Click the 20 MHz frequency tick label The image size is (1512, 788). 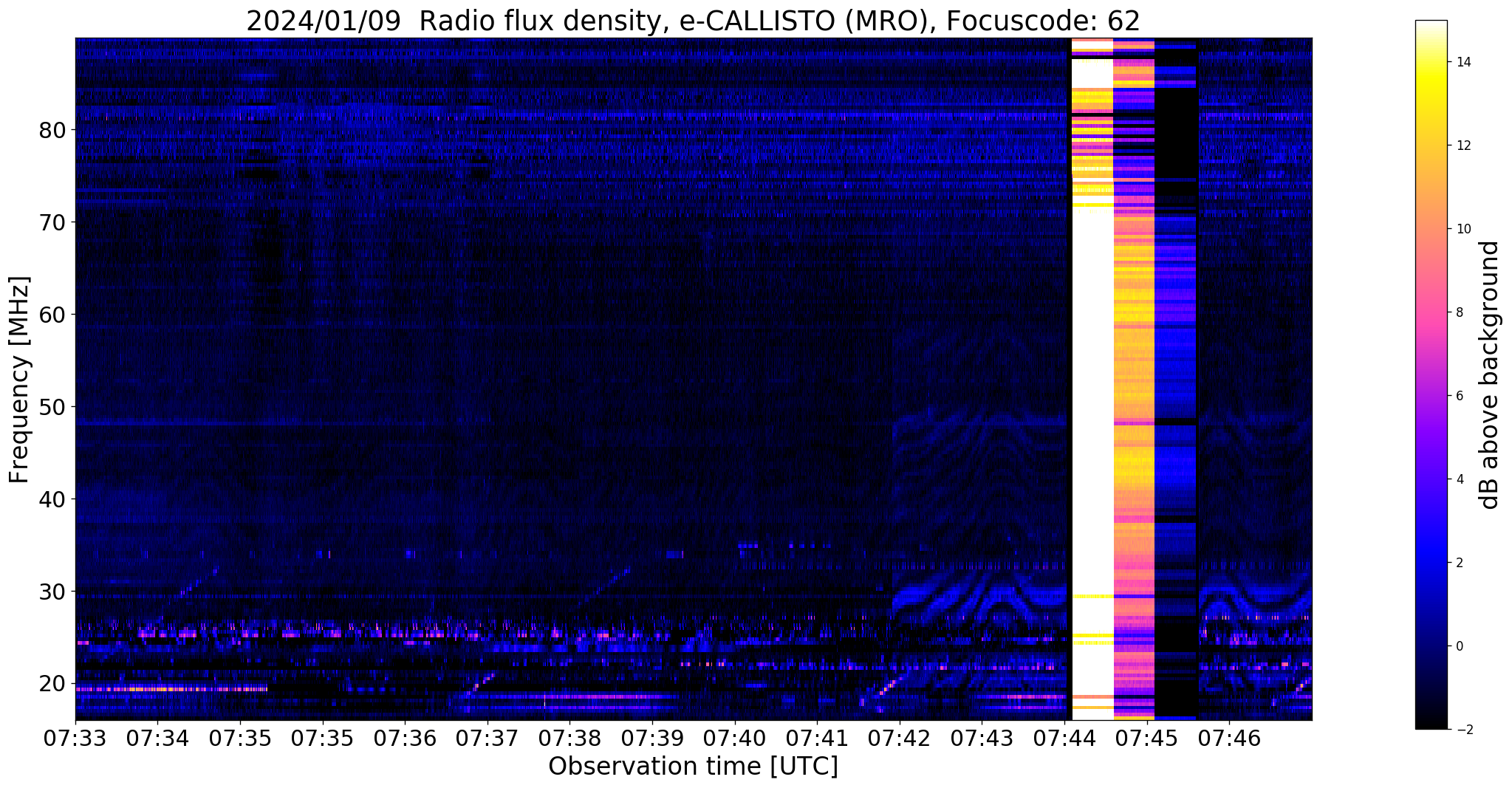[52, 684]
